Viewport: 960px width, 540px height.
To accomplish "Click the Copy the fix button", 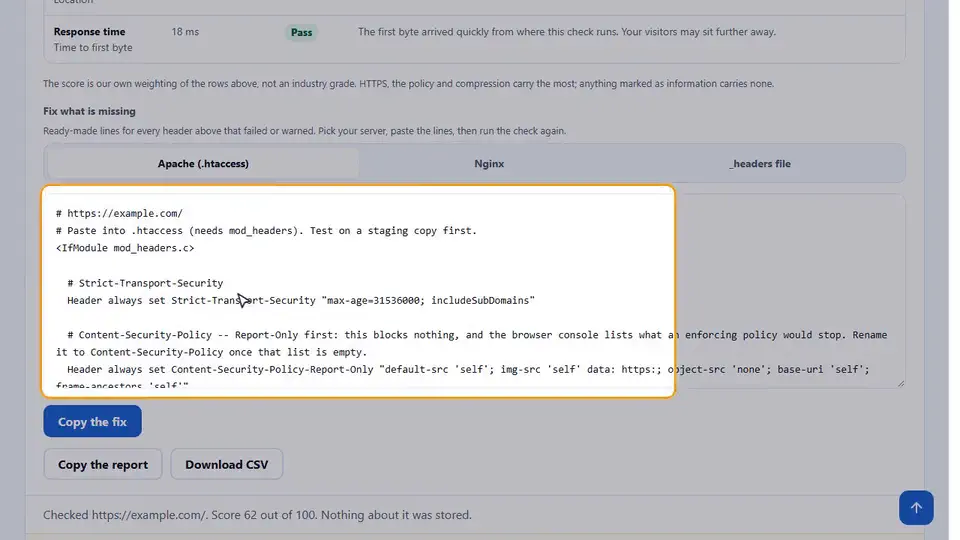I will (x=92, y=421).
